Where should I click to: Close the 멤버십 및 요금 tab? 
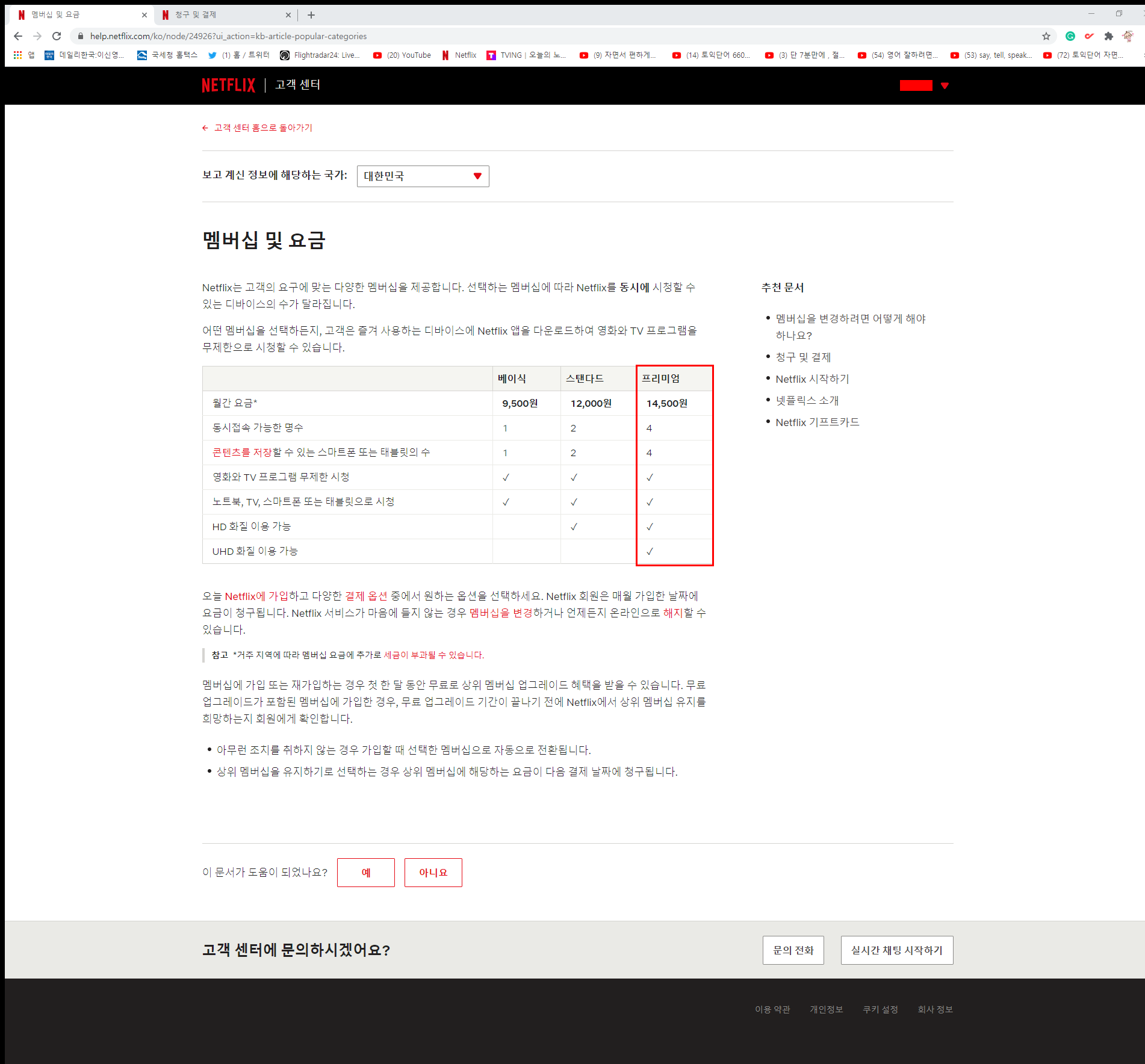(x=144, y=15)
